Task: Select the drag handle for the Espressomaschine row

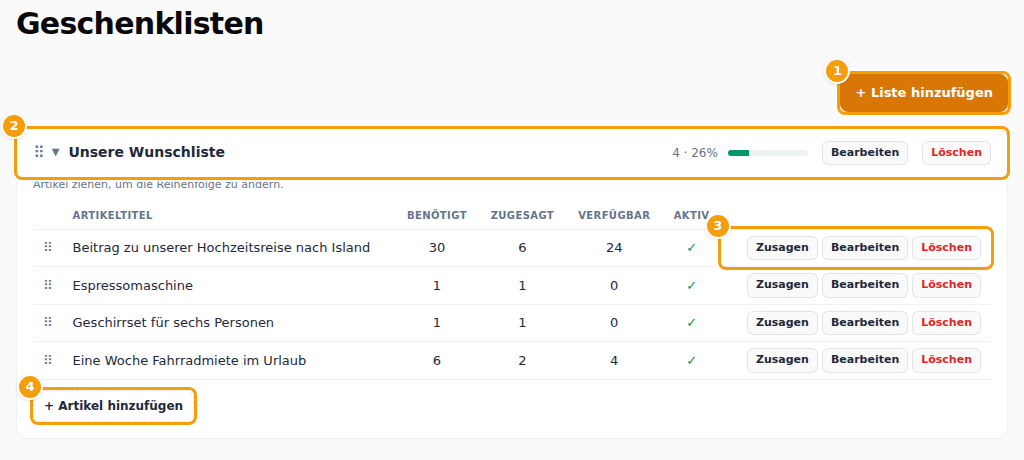Action: tap(48, 285)
